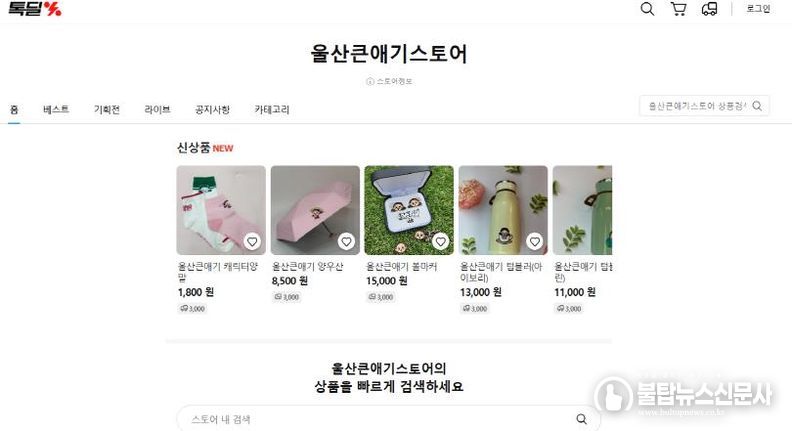Open the 공지사항 tab
The image size is (792, 431).
point(212,109)
